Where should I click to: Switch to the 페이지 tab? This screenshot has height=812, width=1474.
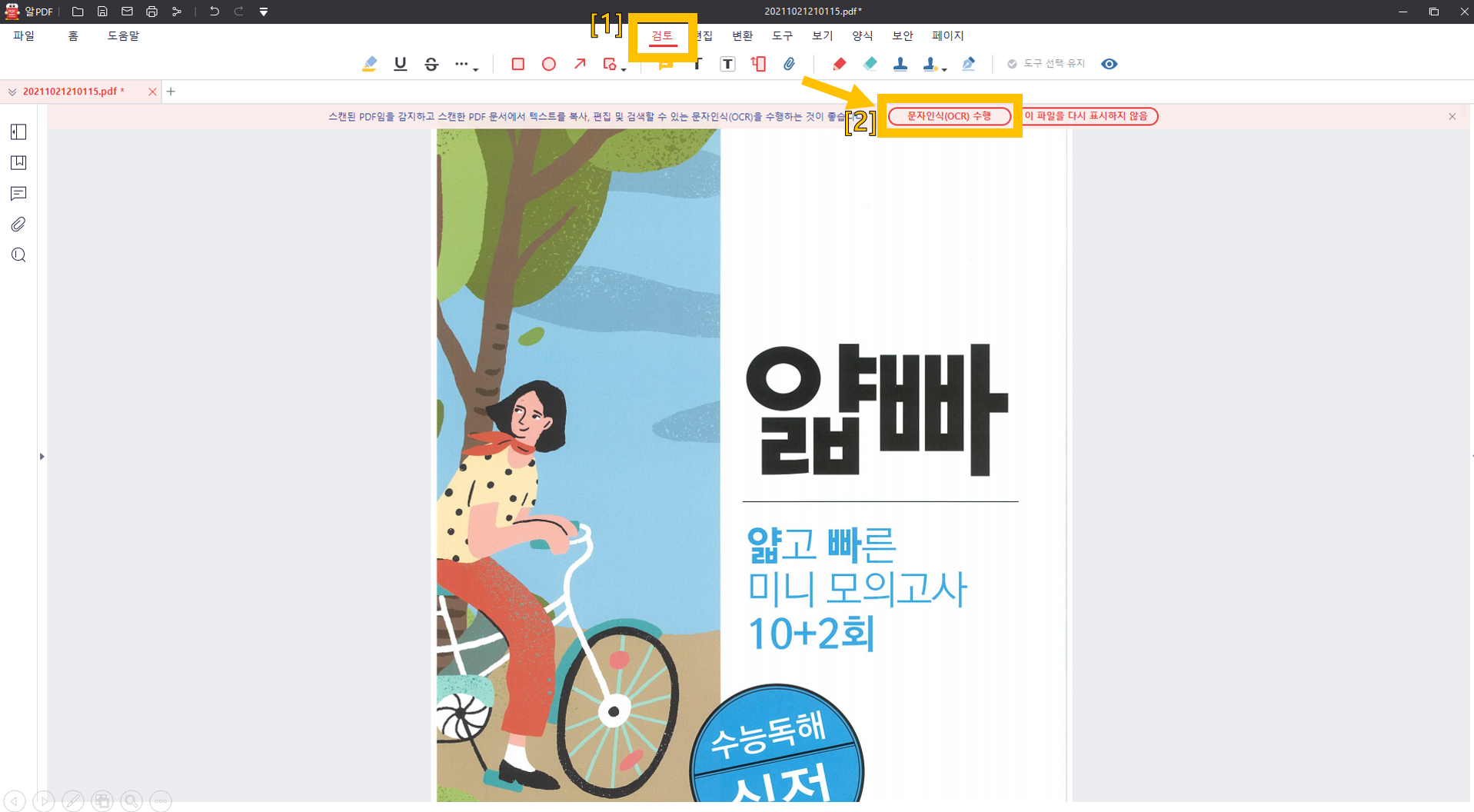[947, 36]
